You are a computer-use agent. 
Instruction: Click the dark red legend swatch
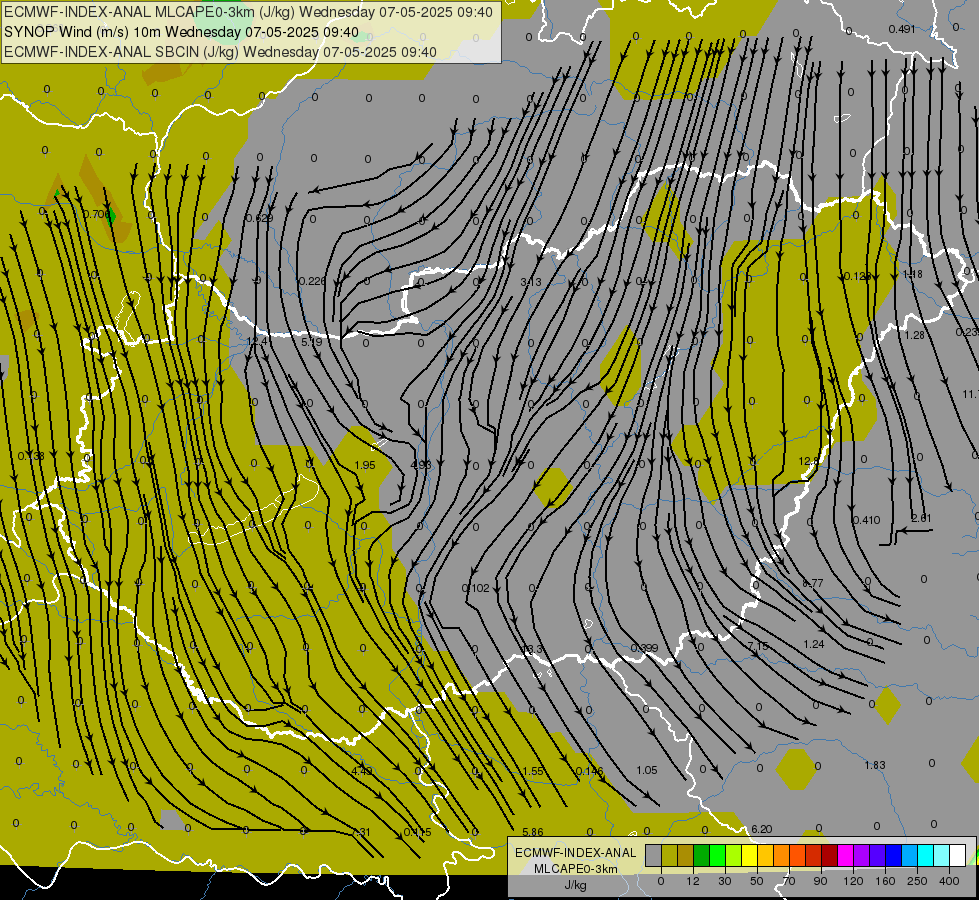click(x=829, y=855)
